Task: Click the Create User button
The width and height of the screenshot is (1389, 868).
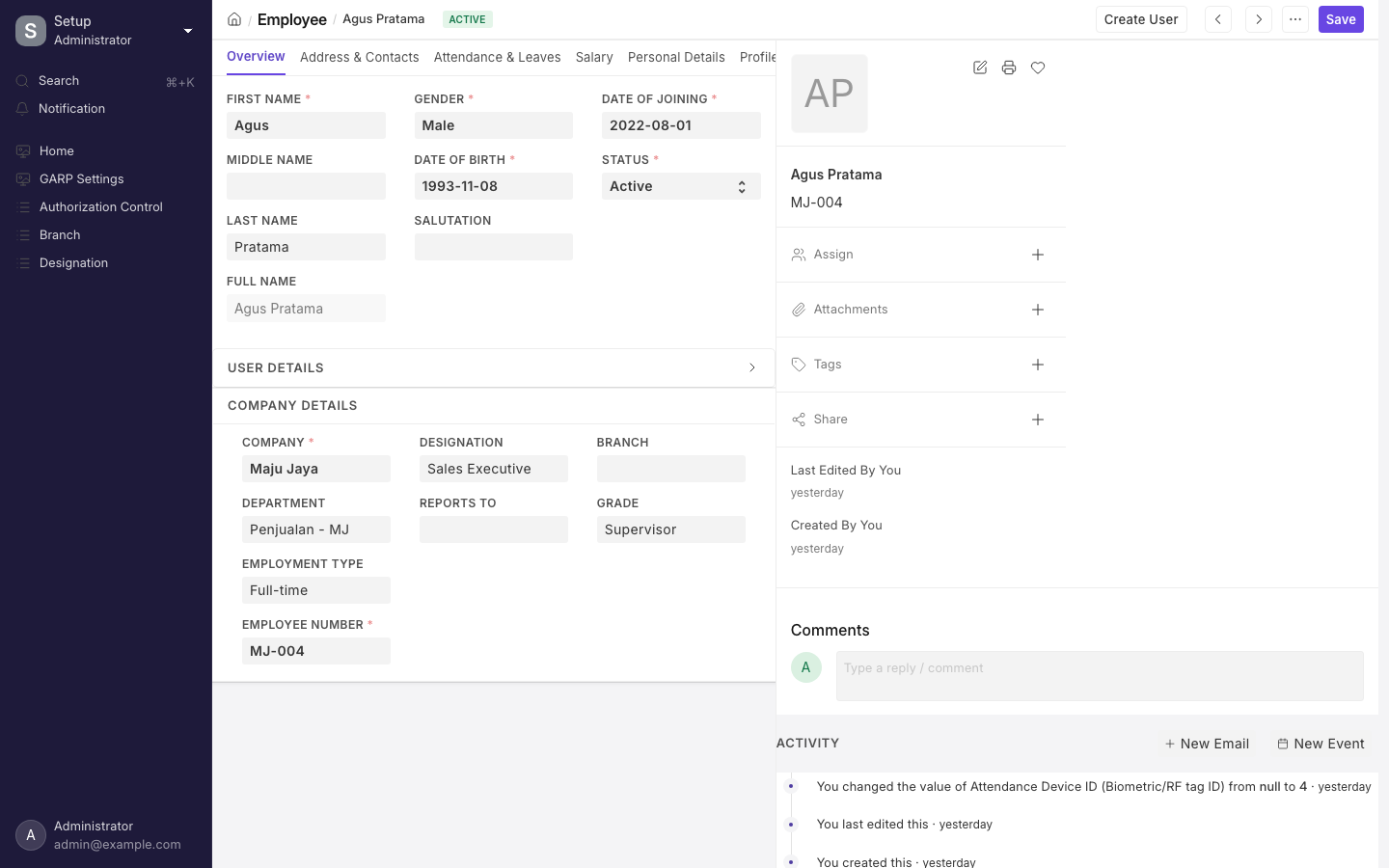Action: 1141,19
